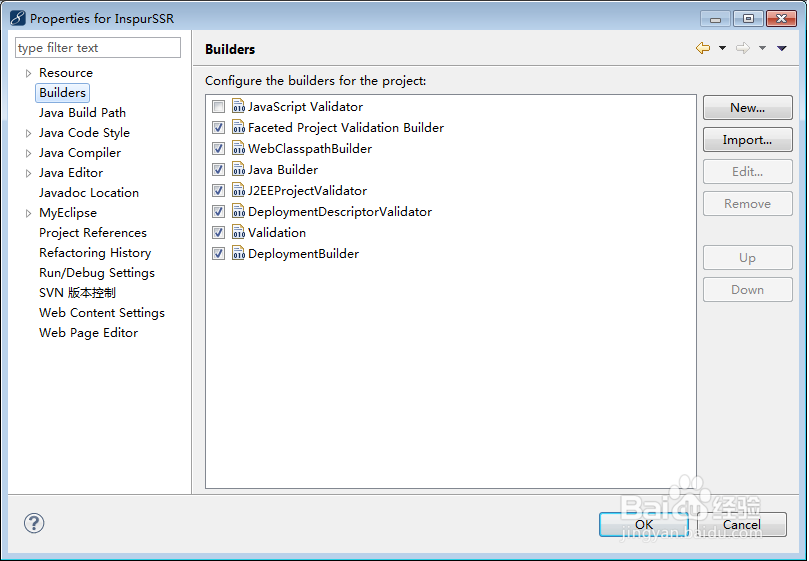809x561 pixels.
Task: Click the J2EEProjectValidator row icon
Action: (x=238, y=190)
